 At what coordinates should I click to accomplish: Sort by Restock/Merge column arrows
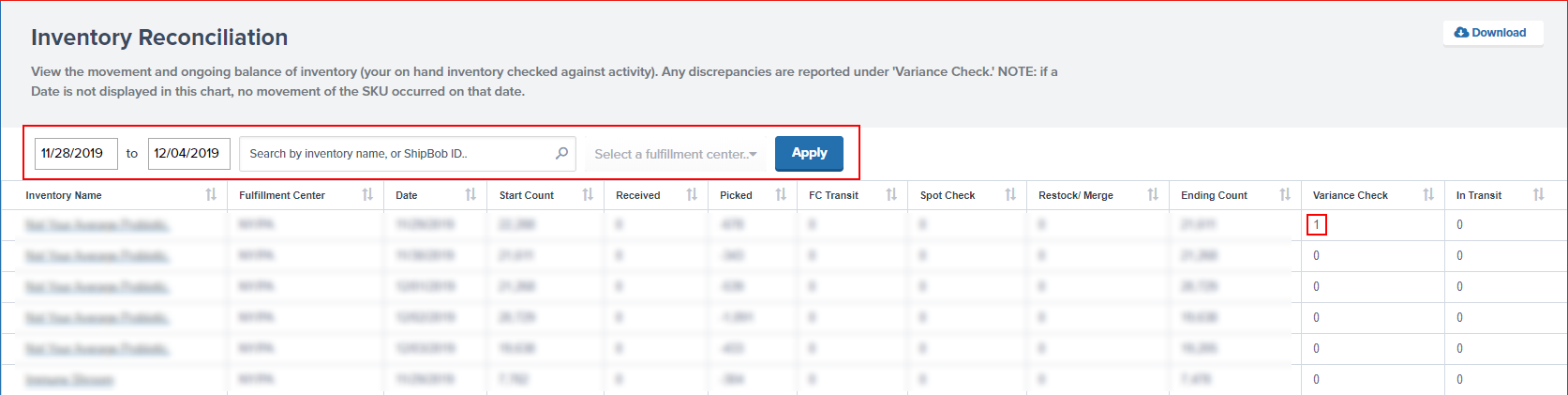point(1153,195)
